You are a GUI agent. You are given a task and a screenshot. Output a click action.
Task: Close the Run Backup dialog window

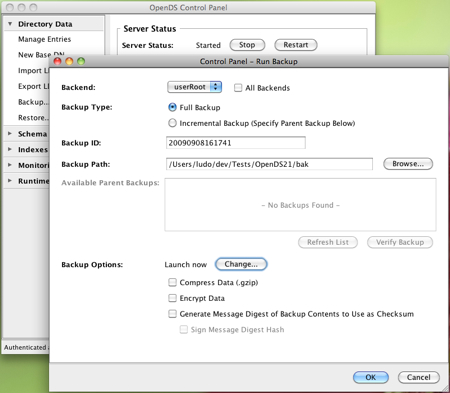point(58,61)
